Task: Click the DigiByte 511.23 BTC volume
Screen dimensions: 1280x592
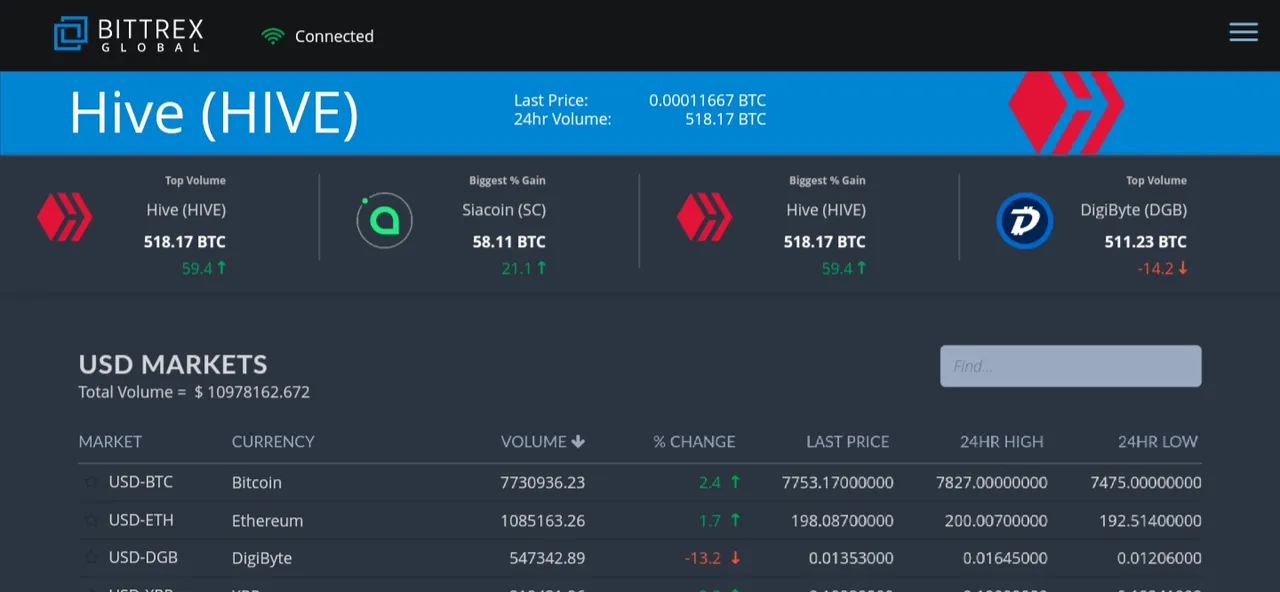Action: pos(1145,241)
